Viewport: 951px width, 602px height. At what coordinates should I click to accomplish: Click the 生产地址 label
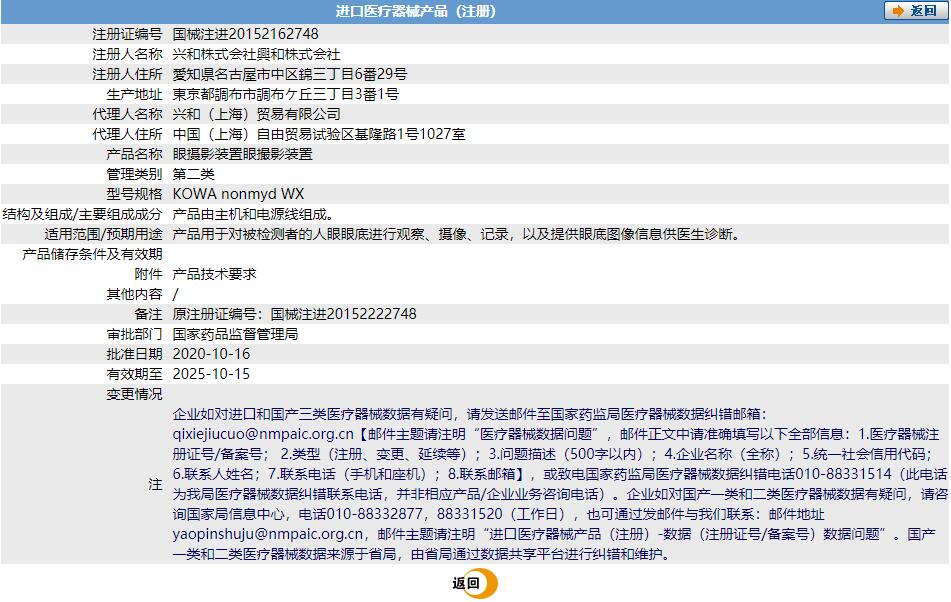pyautogui.click(x=134, y=94)
